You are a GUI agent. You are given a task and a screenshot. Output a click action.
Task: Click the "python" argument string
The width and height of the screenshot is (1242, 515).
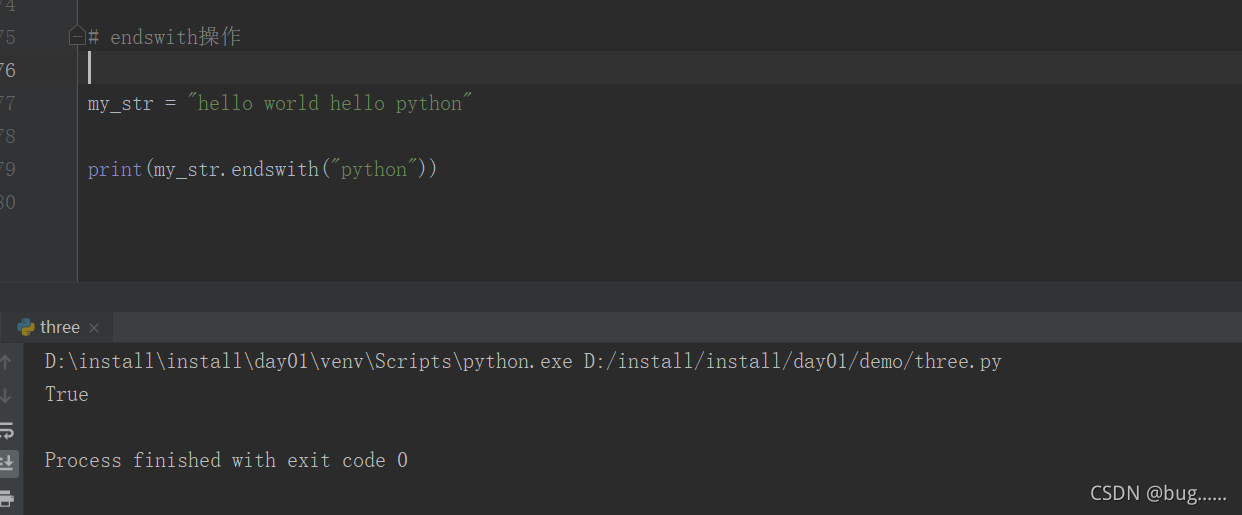374,169
